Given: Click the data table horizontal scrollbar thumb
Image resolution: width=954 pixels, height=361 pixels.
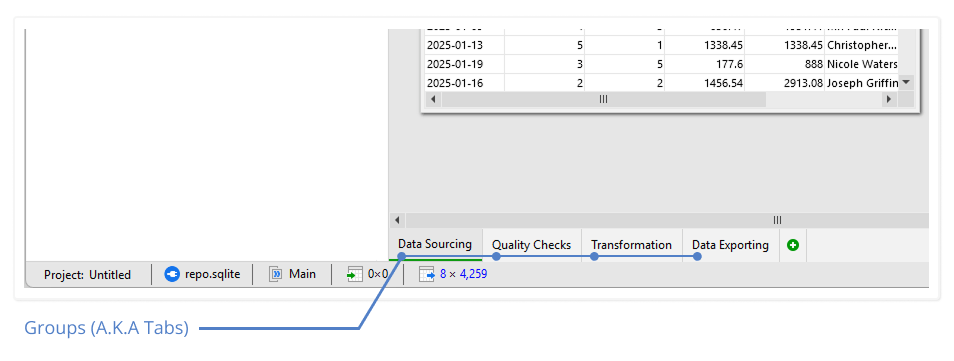Looking at the screenshot, I should click(x=604, y=99).
